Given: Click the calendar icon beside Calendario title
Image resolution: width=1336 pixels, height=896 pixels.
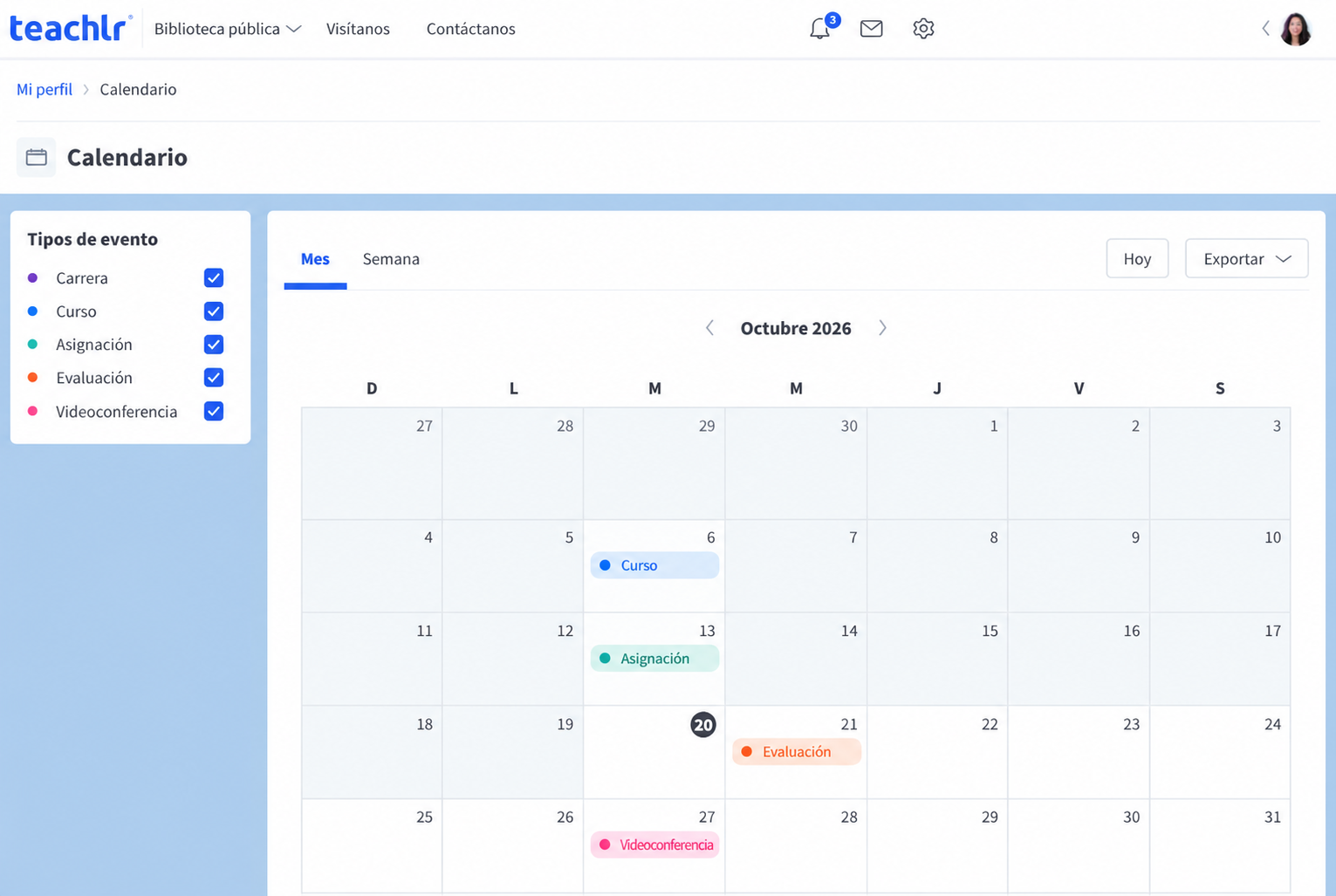Looking at the screenshot, I should pyautogui.click(x=37, y=157).
